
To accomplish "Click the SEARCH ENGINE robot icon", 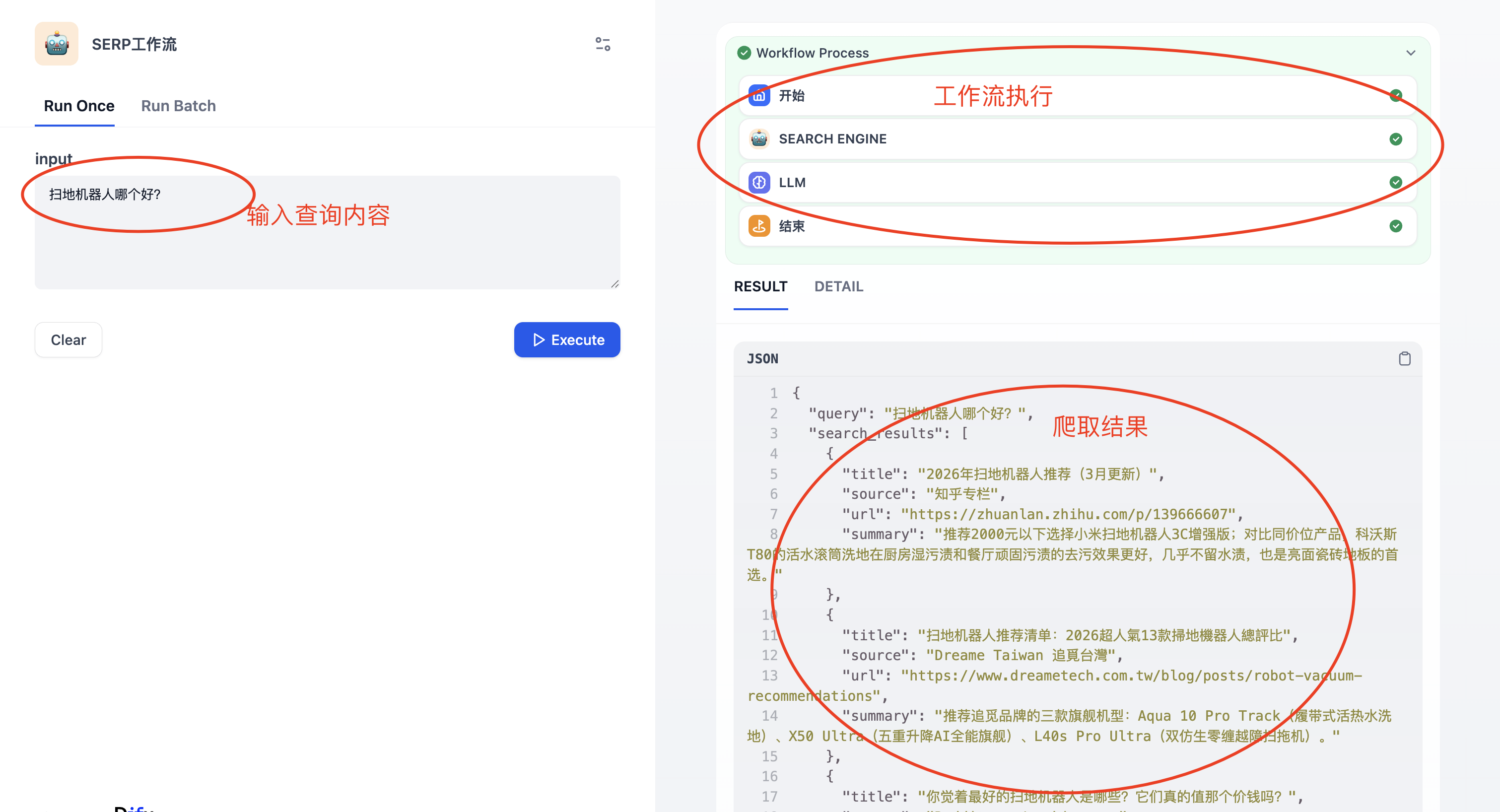I will [x=759, y=139].
